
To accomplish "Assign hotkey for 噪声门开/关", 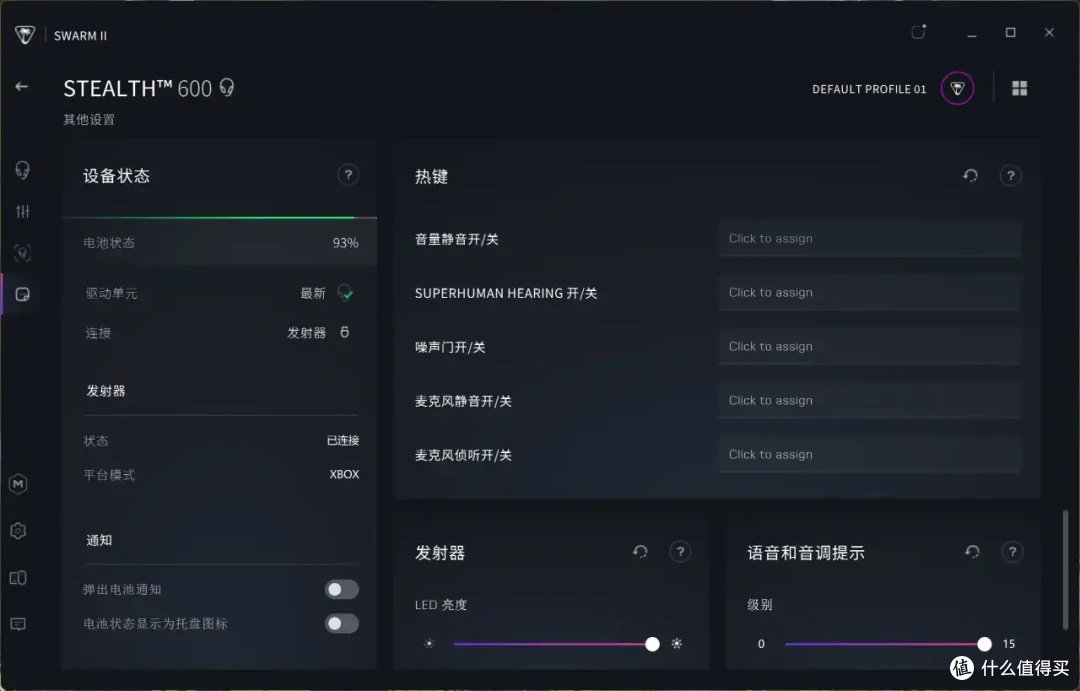I will point(870,347).
